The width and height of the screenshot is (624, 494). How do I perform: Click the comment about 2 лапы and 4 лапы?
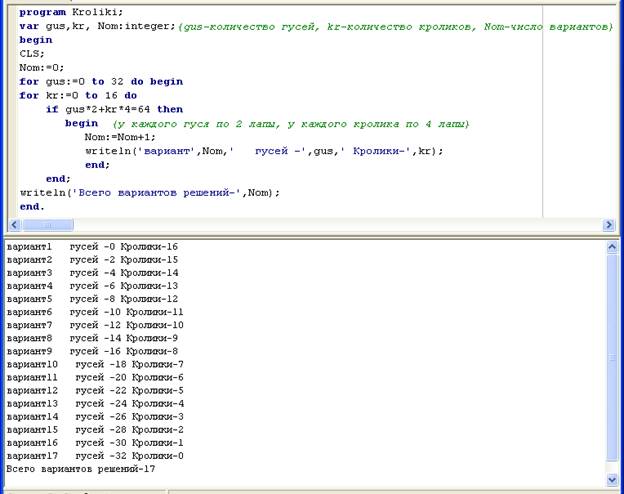291,124
